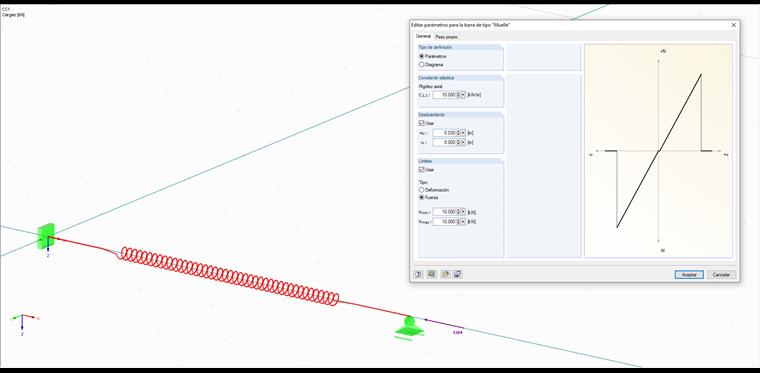Open the Rigidez axial value dropdown arrow
This screenshot has width=760, height=373.
click(463, 95)
